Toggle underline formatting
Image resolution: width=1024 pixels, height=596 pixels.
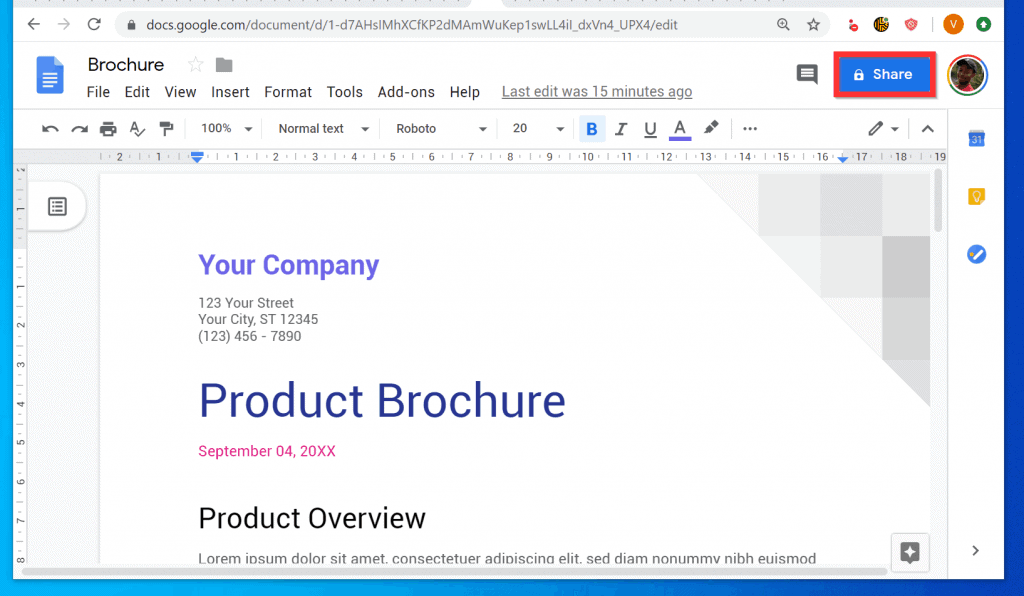click(650, 129)
